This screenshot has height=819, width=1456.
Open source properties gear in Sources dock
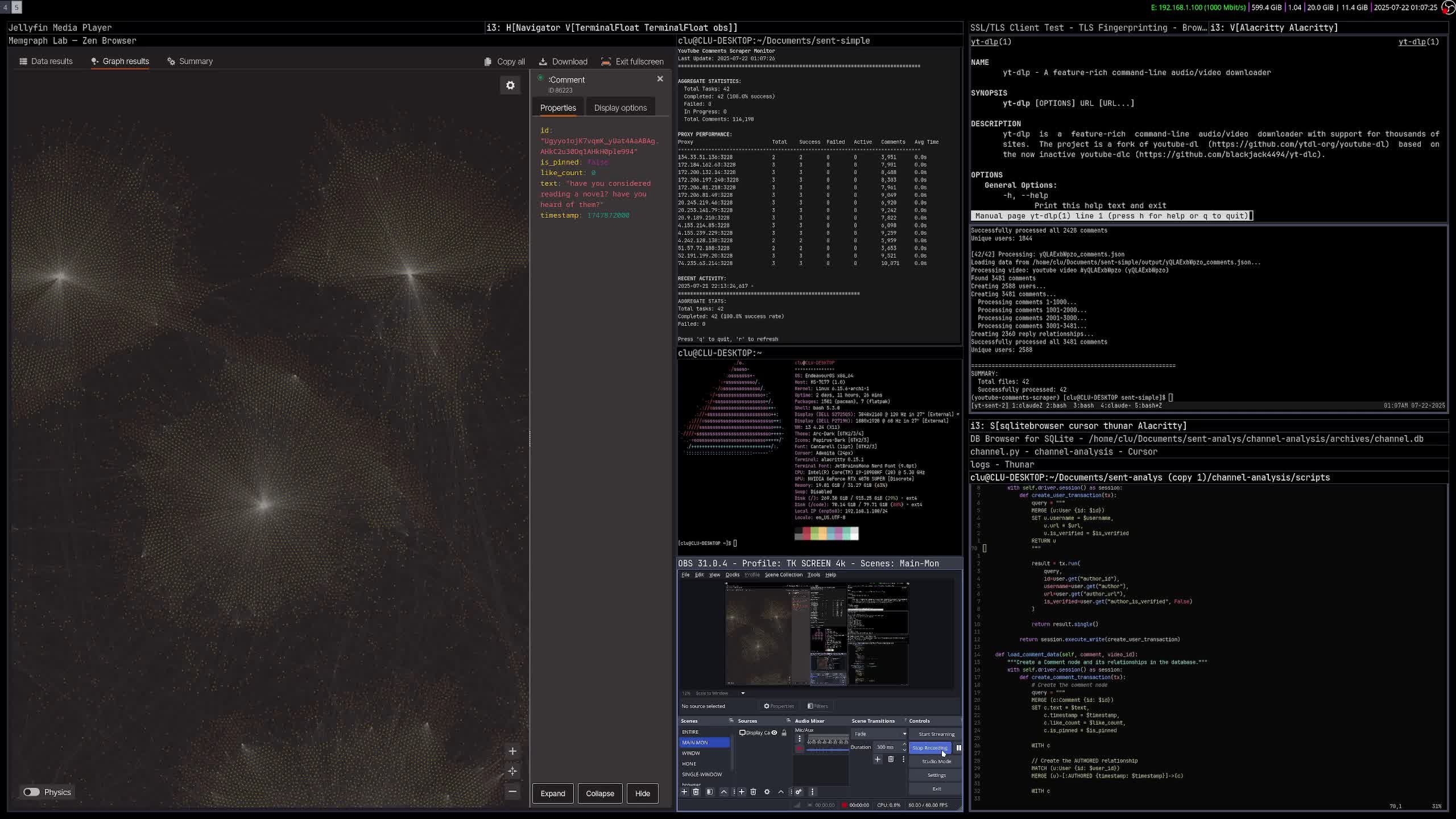[x=767, y=792]
